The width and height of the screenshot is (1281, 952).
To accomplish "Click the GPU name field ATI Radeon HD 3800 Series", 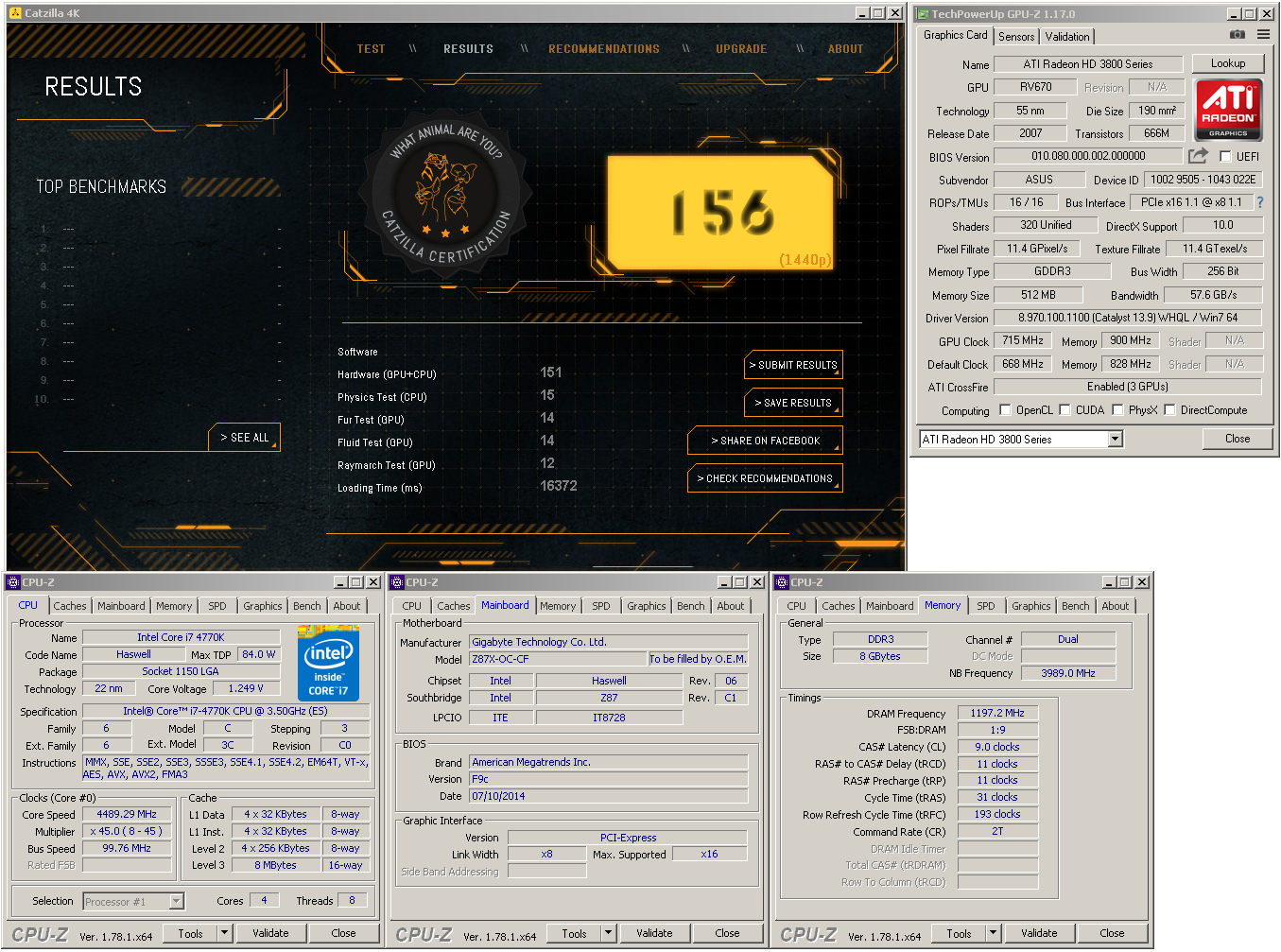I will [1088, 64].
